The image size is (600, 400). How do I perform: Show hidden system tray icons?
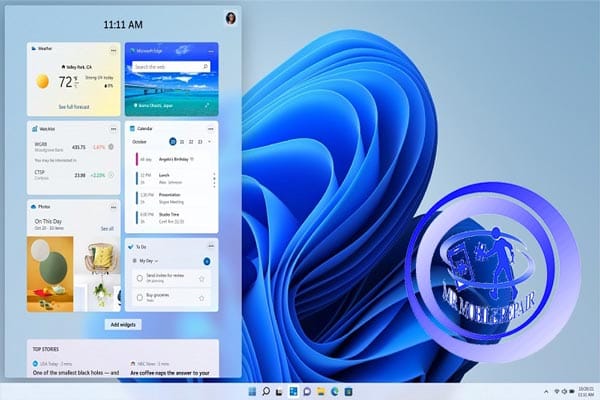point(546,392)
